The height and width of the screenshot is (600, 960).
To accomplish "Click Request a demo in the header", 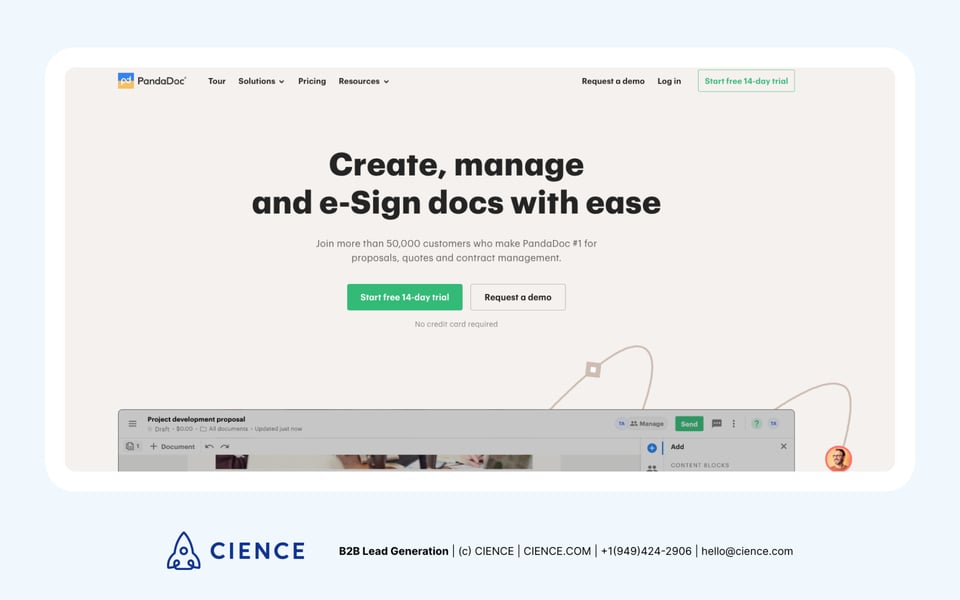I will pos(613,81).
